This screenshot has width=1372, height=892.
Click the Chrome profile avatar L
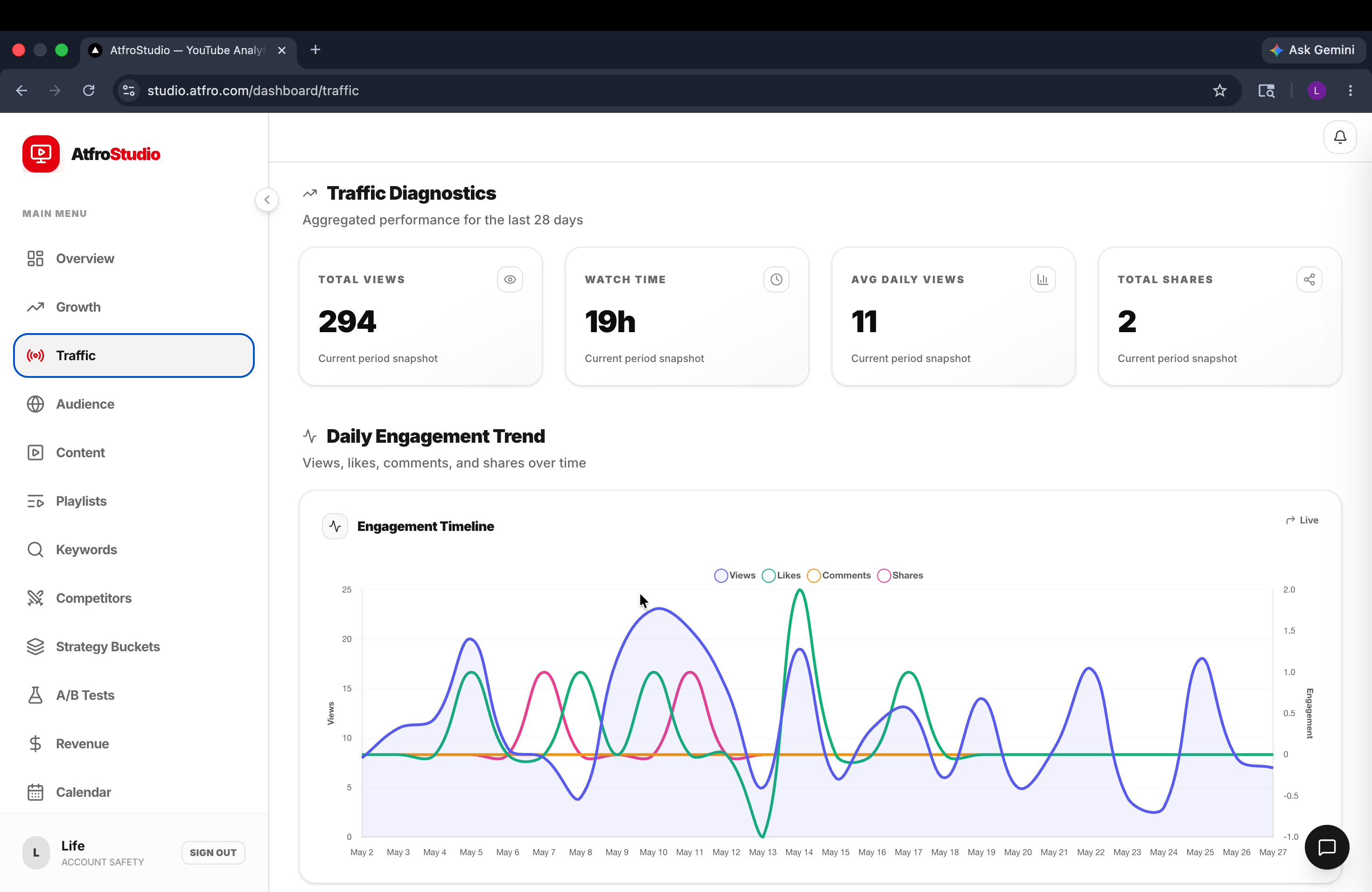tap(1316, 91)
